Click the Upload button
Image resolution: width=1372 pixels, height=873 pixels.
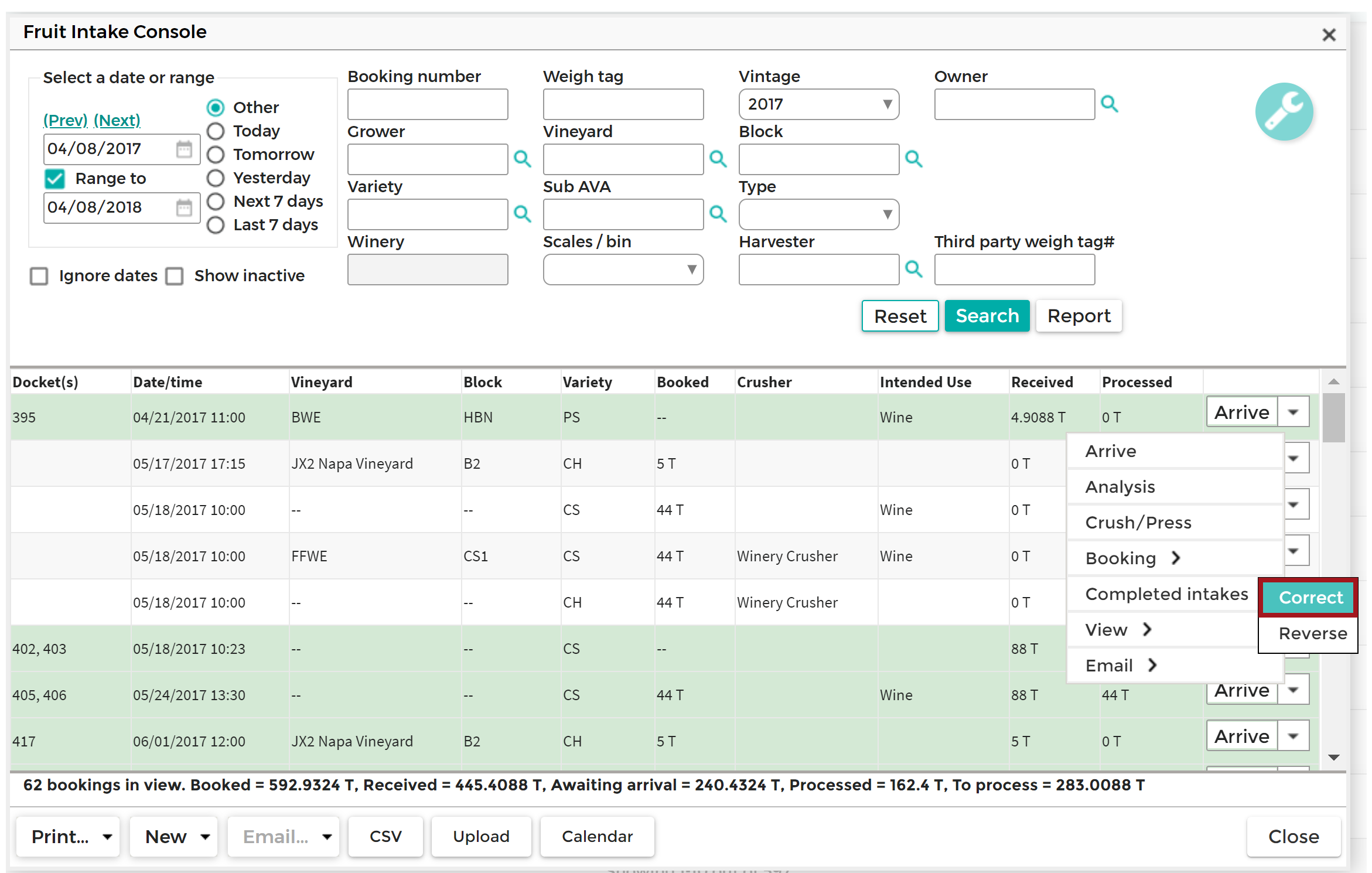tap(481, 837)
